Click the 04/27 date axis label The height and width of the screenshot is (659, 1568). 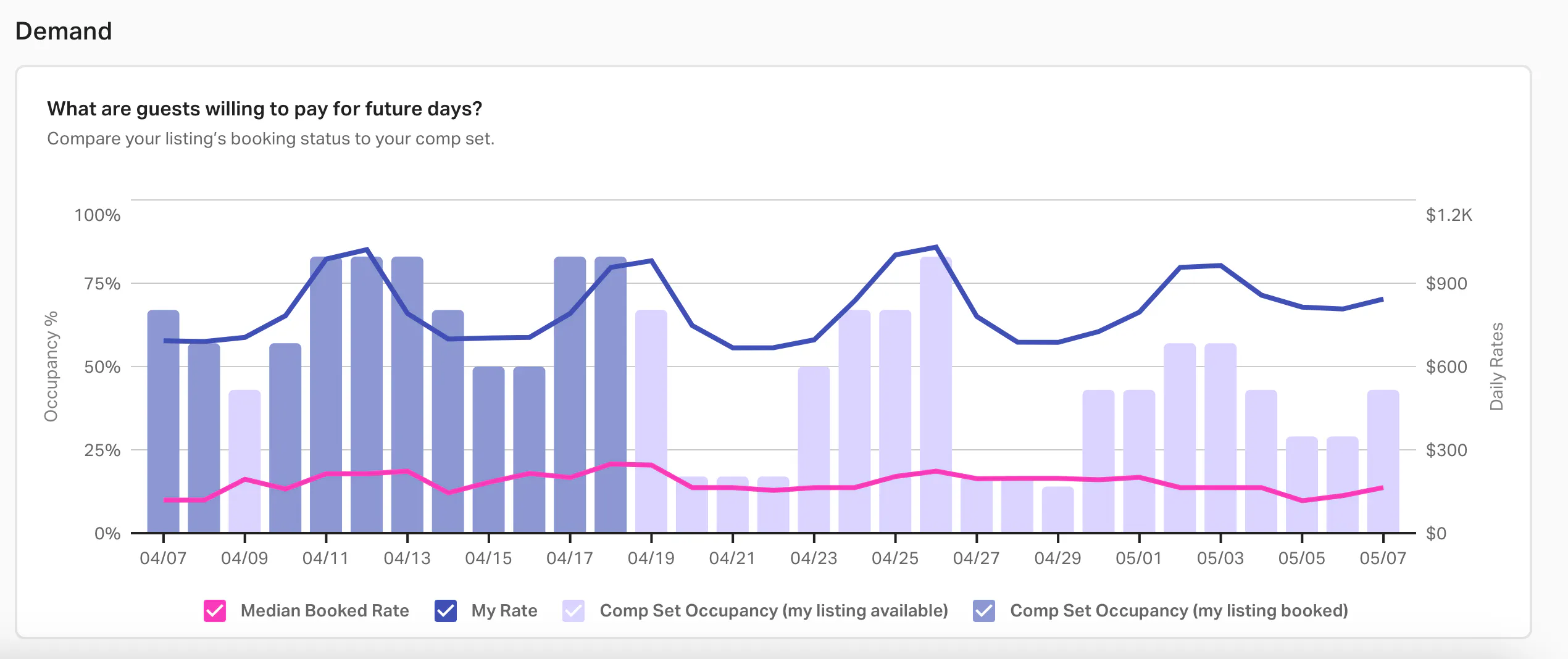976,558
